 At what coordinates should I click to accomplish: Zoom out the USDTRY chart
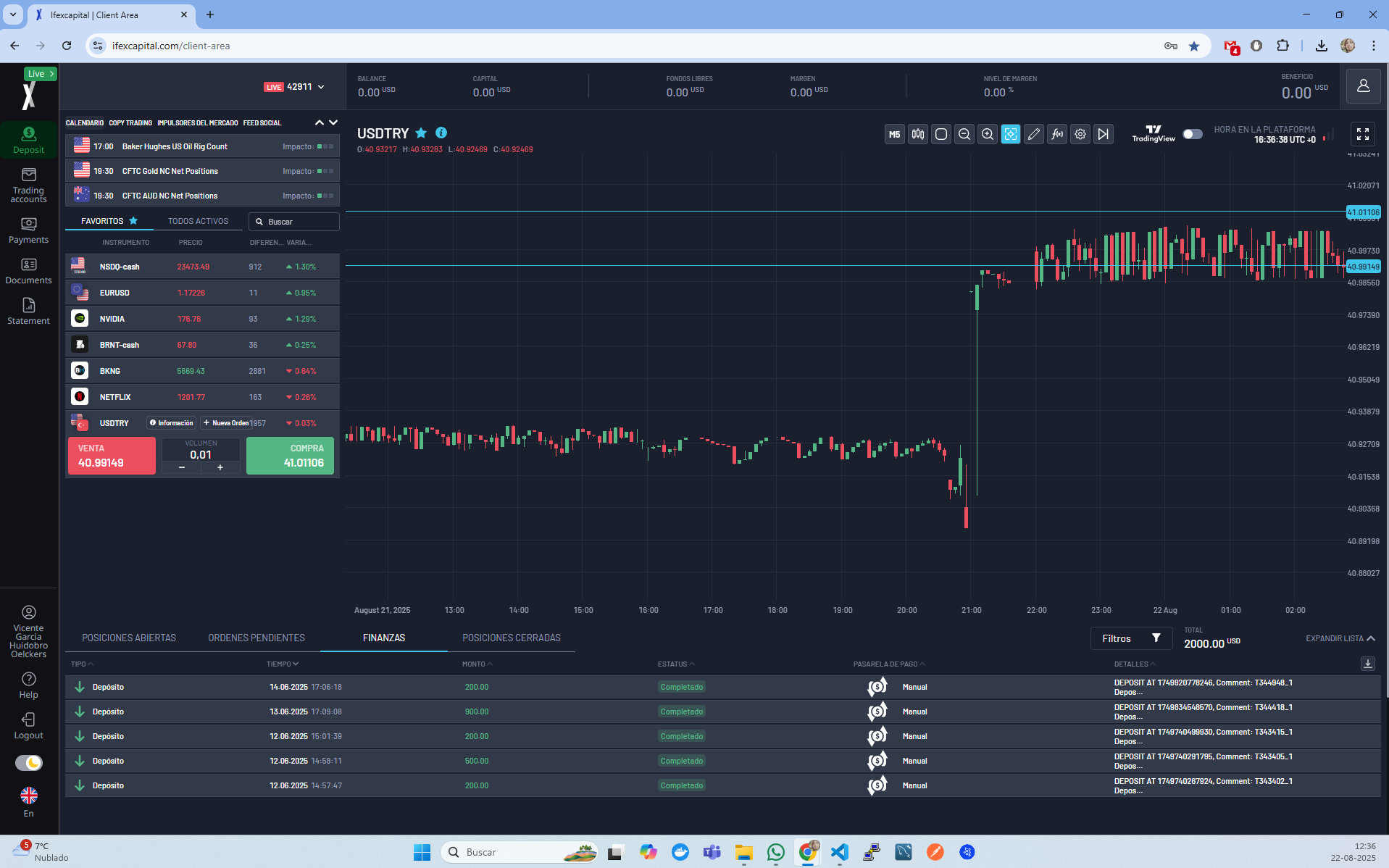click(x=964, y=134)
